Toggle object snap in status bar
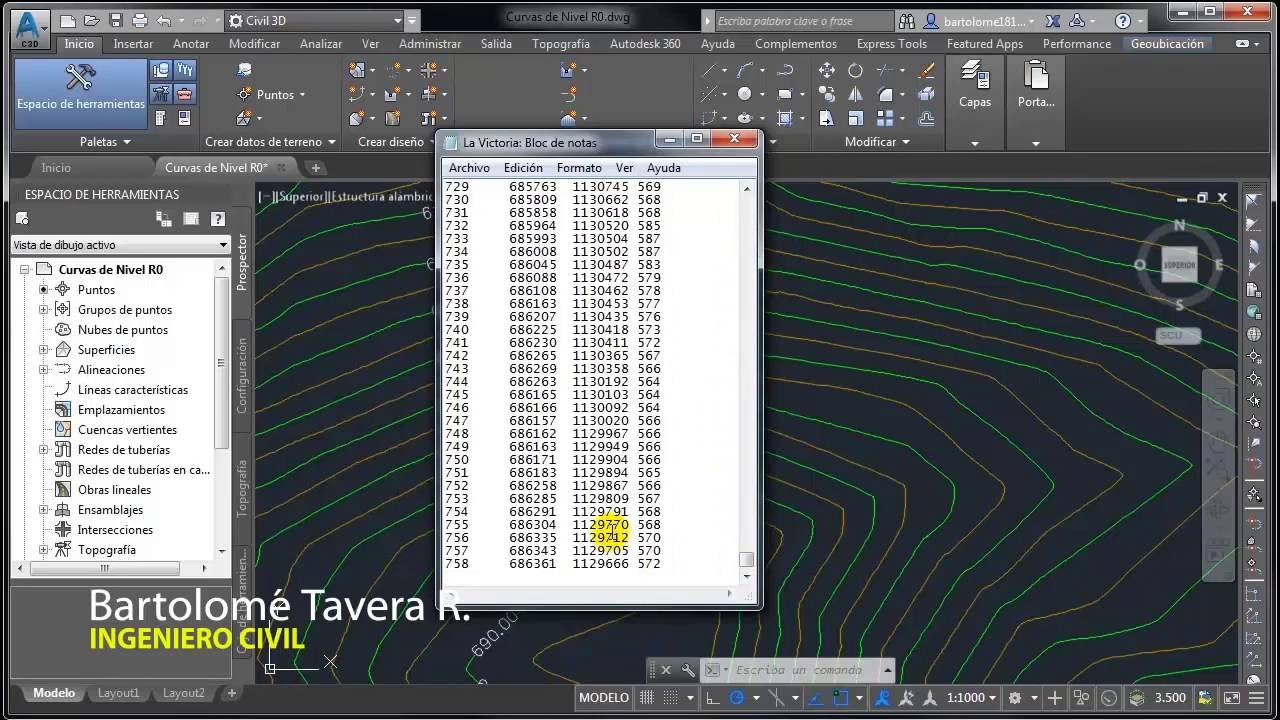 (840, 698)
